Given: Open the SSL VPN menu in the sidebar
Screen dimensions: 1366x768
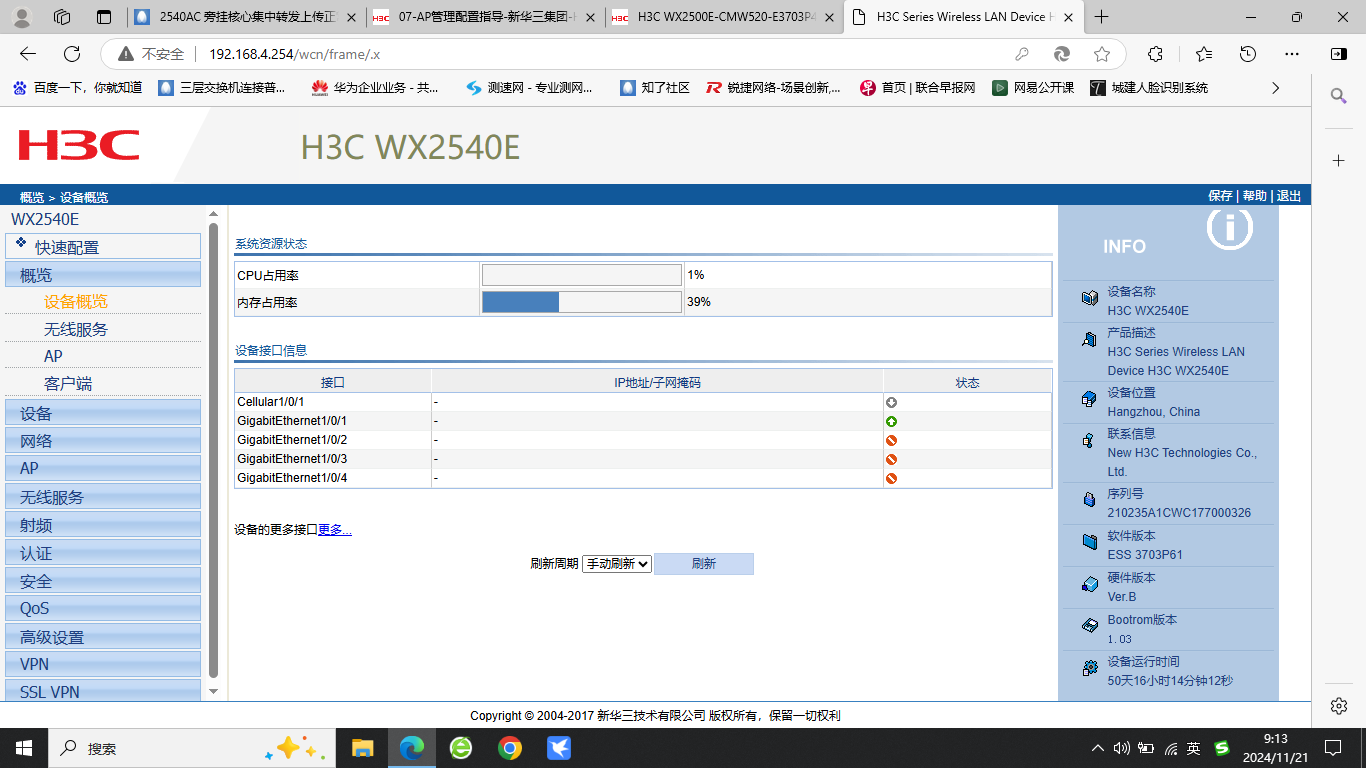Looking at the screenshot, I should (103, 692).
